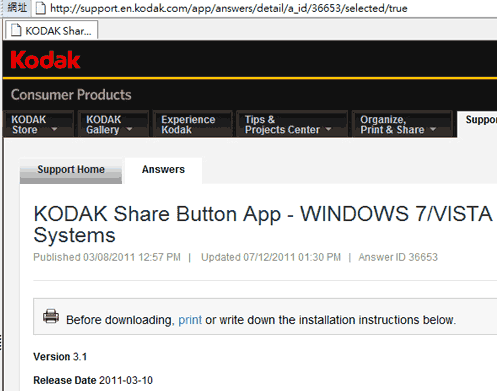Image resolution: width=497 pixels, height=391 pixels.
Task: Select the KODAK Gallery menu item
Action: 113,124
